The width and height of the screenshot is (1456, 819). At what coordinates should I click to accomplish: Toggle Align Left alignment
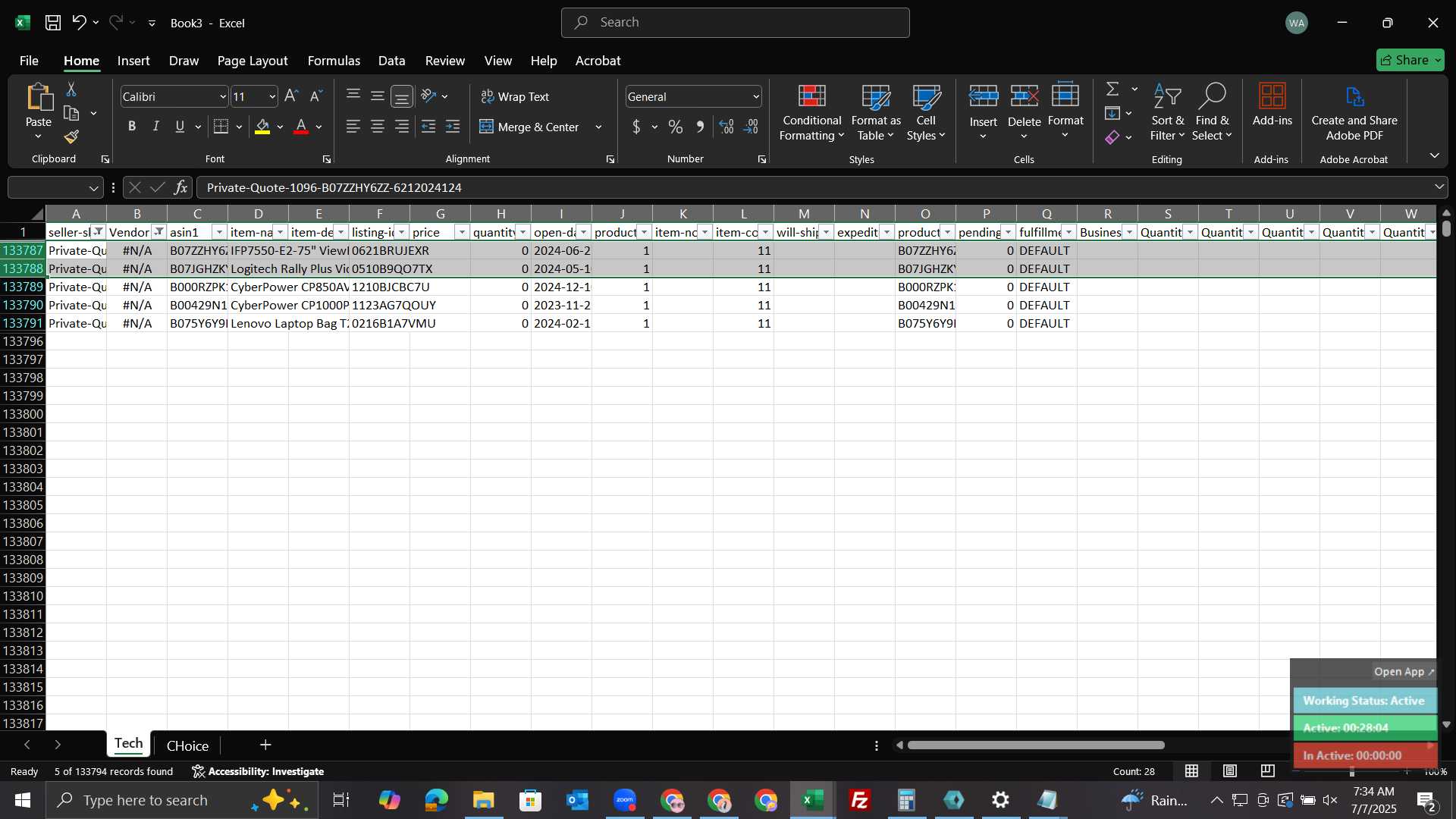tap(353, 127)
